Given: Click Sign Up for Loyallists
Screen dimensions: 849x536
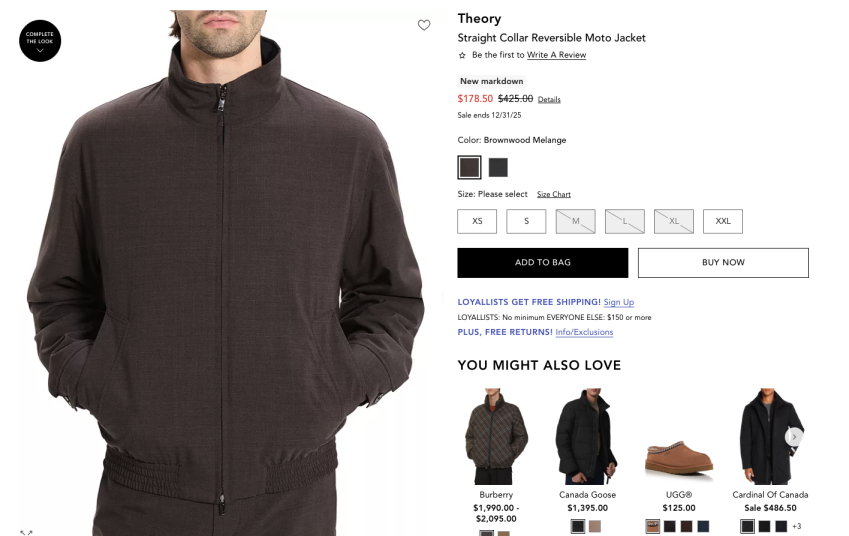Looking at the screenshot, I should [x=619, y=302].
